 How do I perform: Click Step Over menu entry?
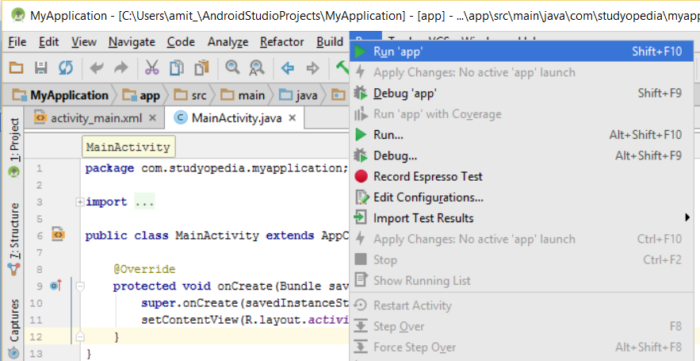click(521, 327)
